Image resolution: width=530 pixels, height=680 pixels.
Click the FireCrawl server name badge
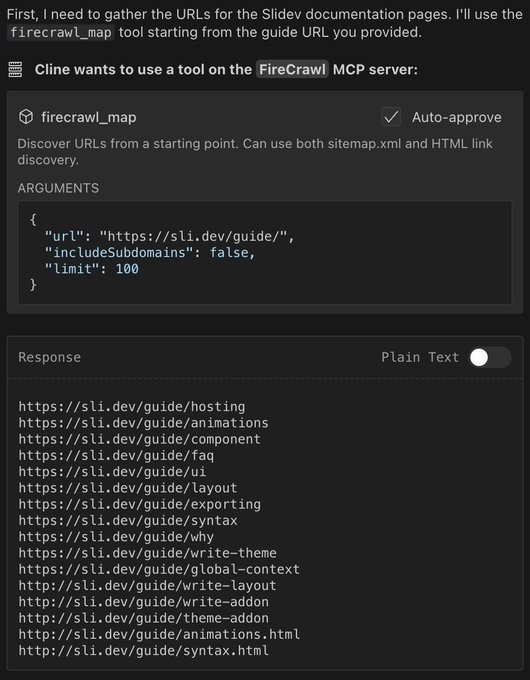coord(292,69)
